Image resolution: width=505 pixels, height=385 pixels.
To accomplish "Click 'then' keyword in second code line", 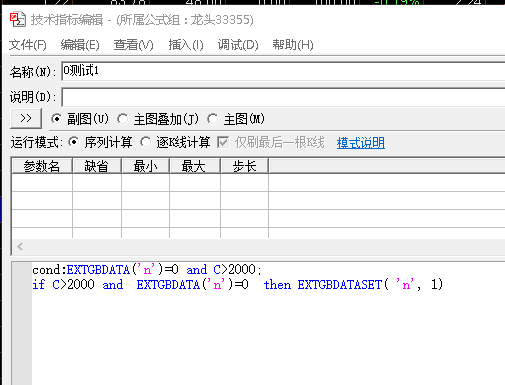I will (277, 285).
